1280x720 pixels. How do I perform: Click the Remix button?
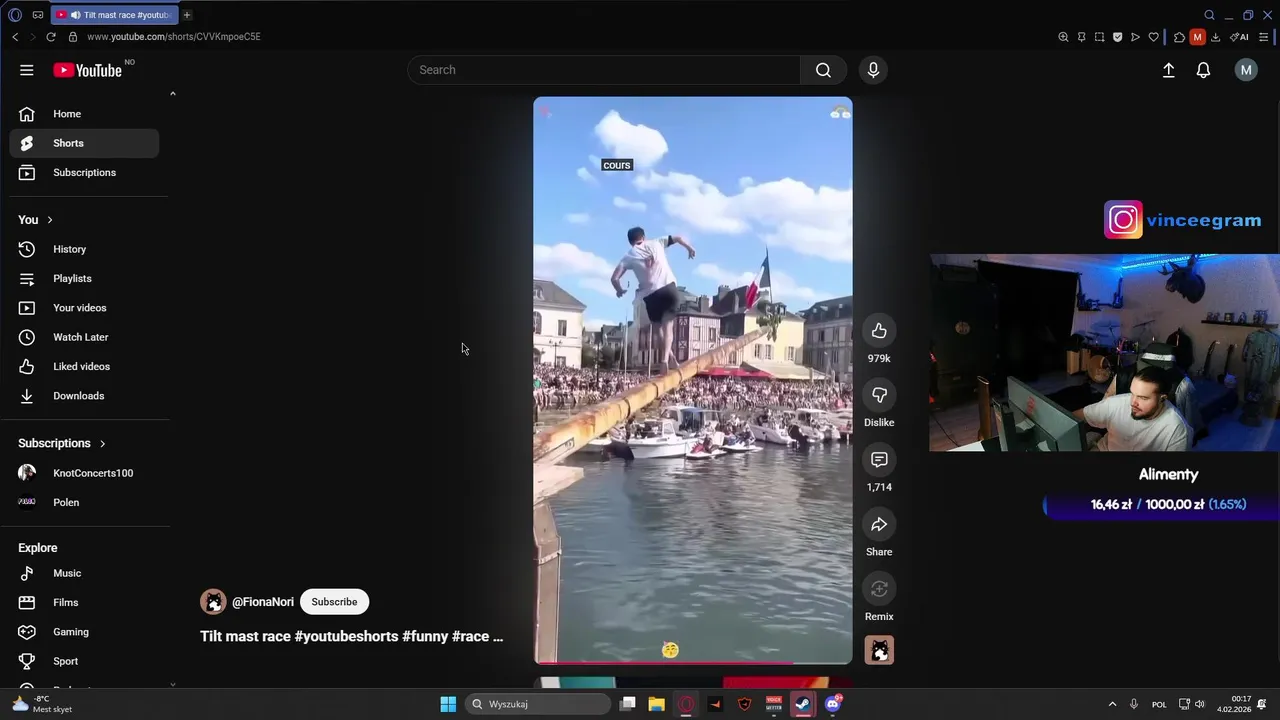(x=879, y=589)
